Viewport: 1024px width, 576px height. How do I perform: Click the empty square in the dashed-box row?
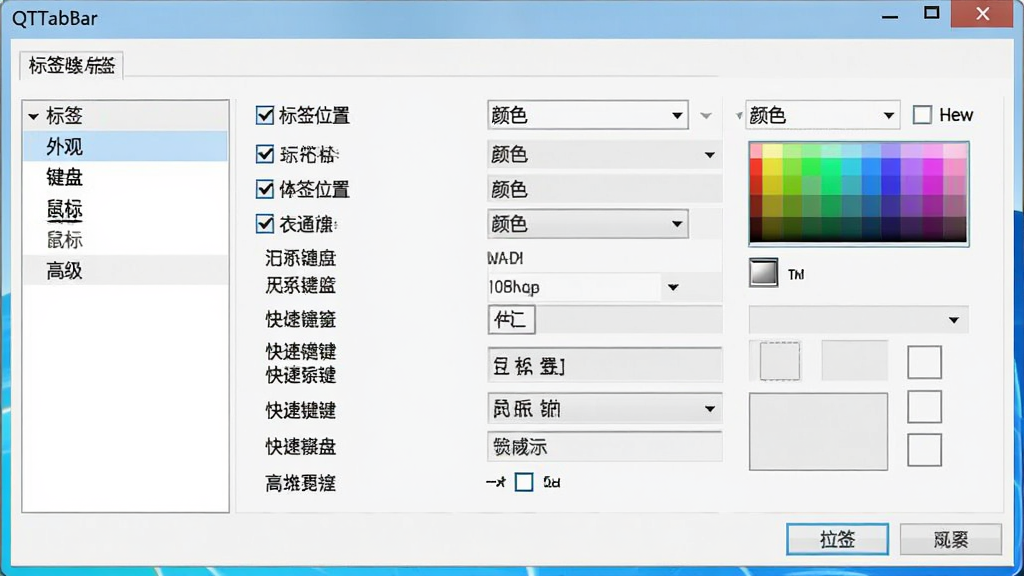(924, 362)
